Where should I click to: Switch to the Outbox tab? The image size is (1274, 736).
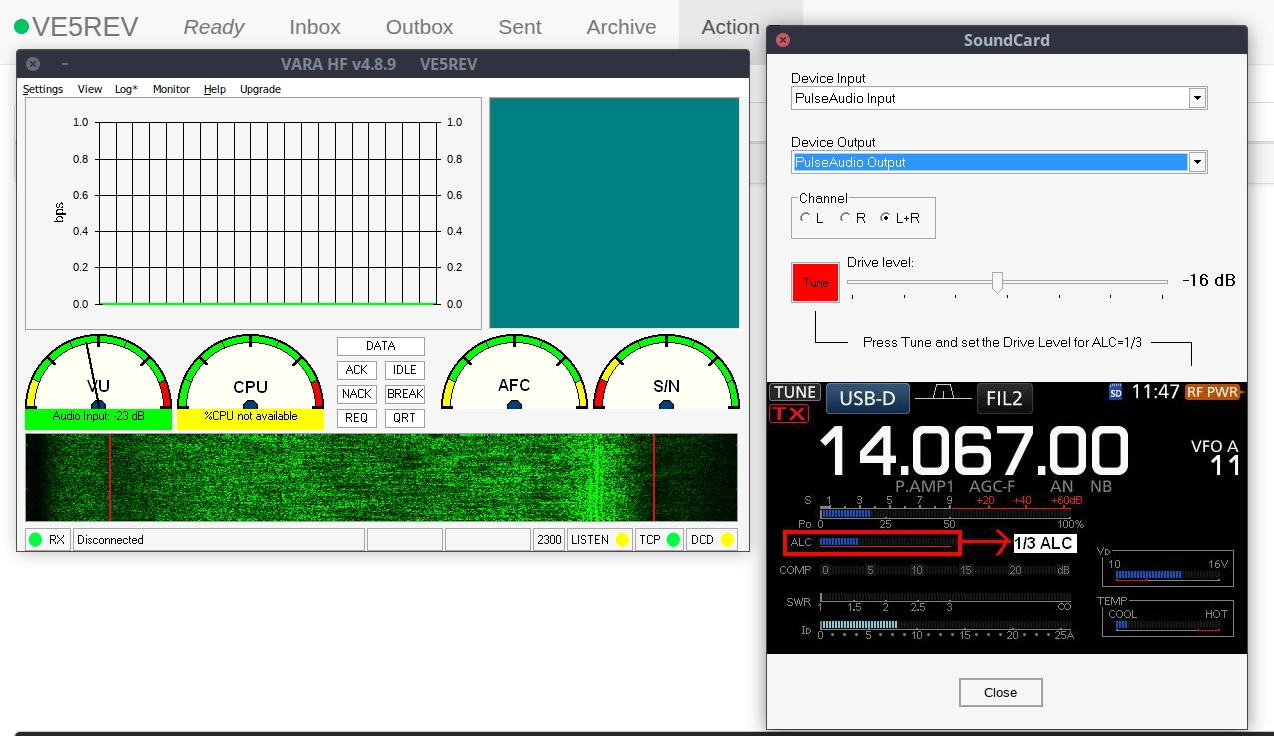pyautogui.click(x=420, y=27)
